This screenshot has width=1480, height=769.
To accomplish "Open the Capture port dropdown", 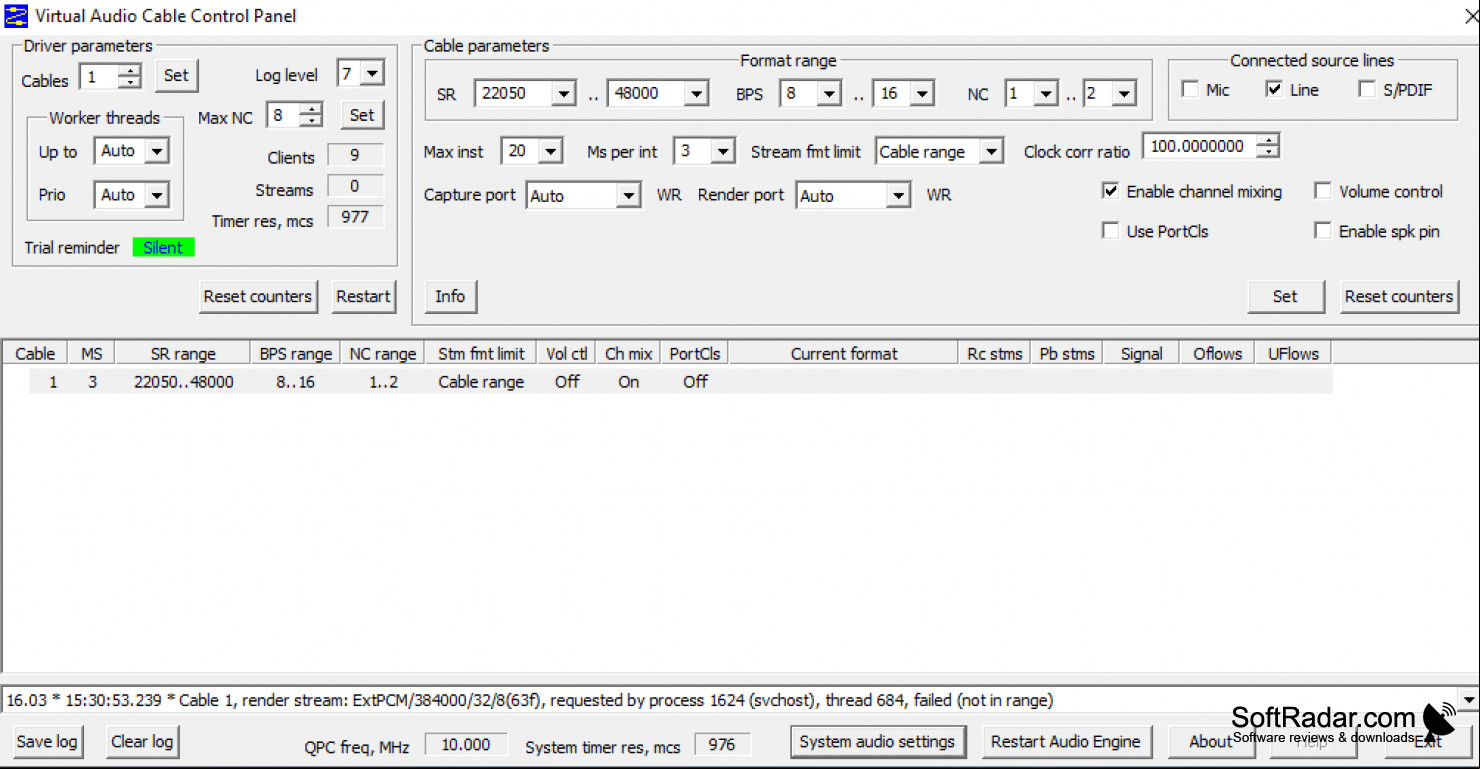I will 628,196.
